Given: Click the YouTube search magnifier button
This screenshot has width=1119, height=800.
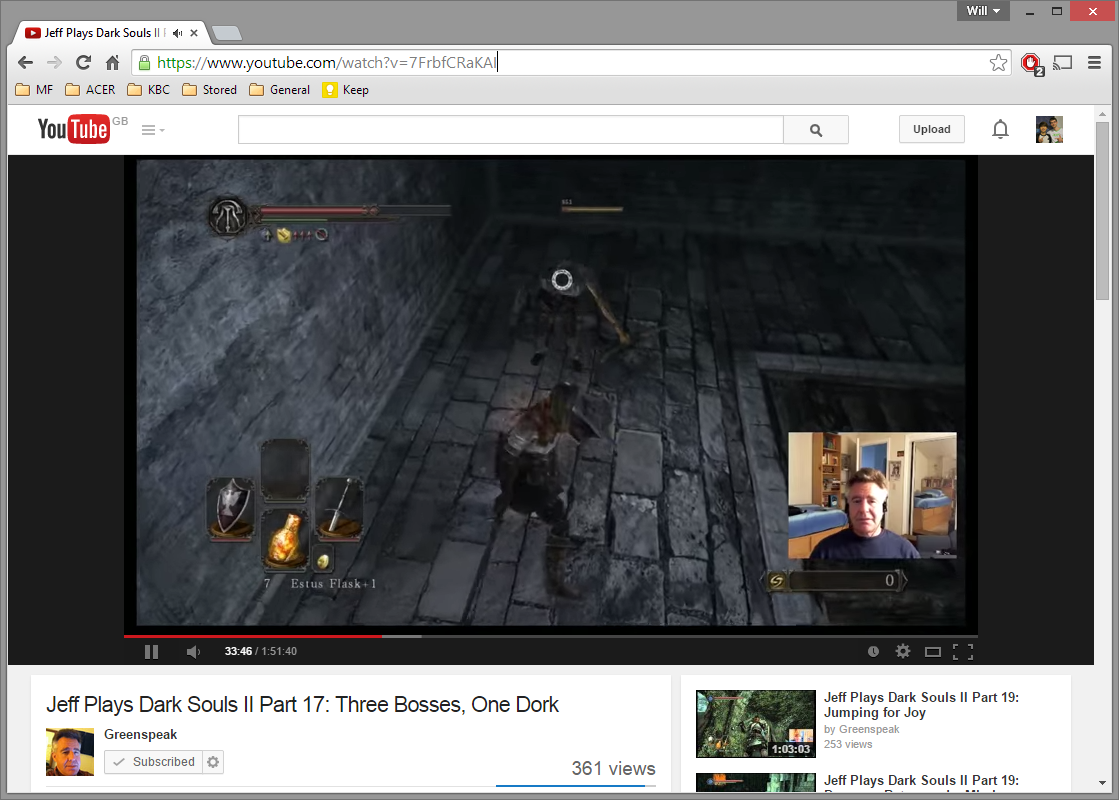Looking at the screenshot, I should (816, 130).
